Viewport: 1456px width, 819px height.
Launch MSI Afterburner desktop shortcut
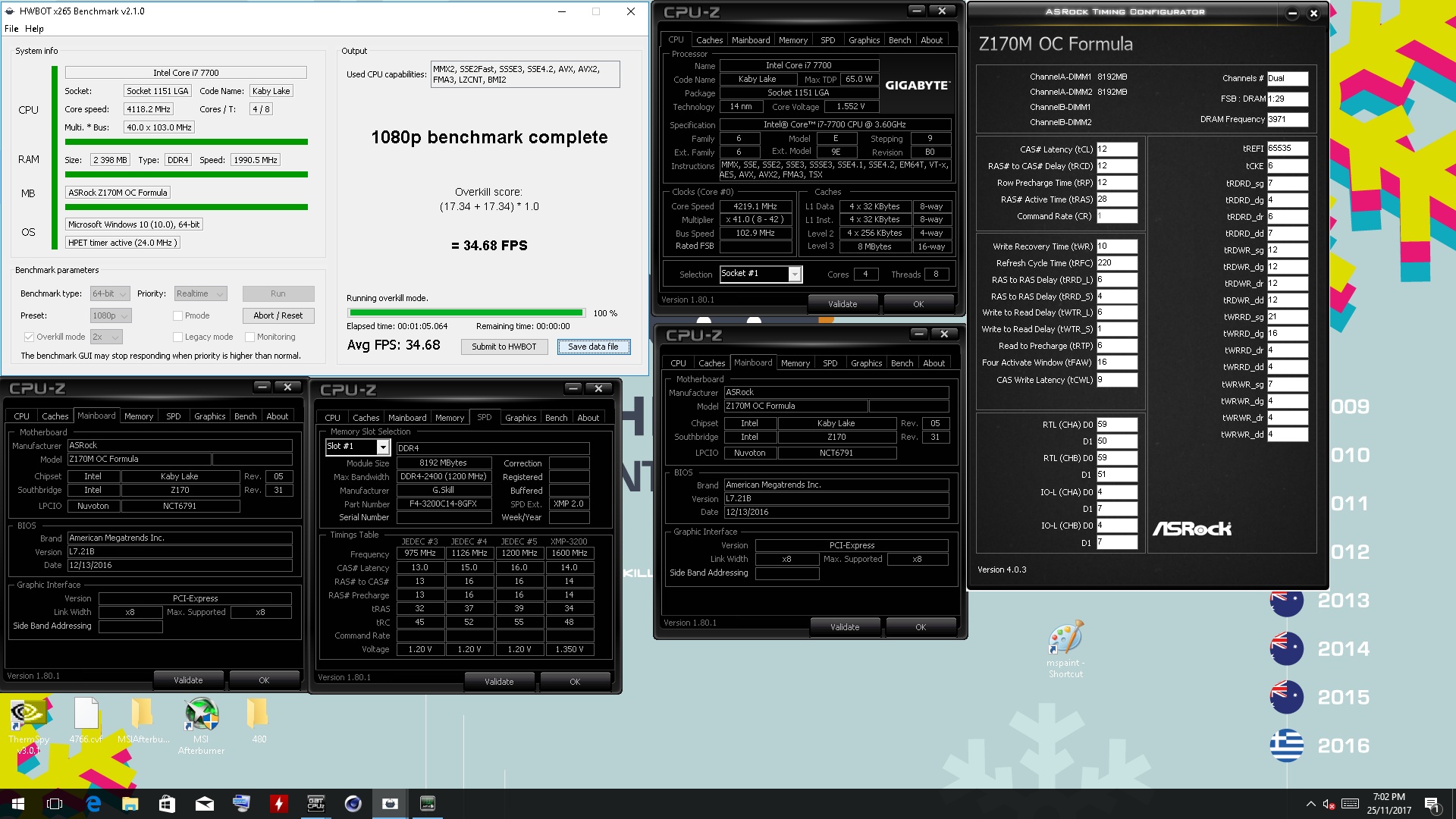coord(201,726)
